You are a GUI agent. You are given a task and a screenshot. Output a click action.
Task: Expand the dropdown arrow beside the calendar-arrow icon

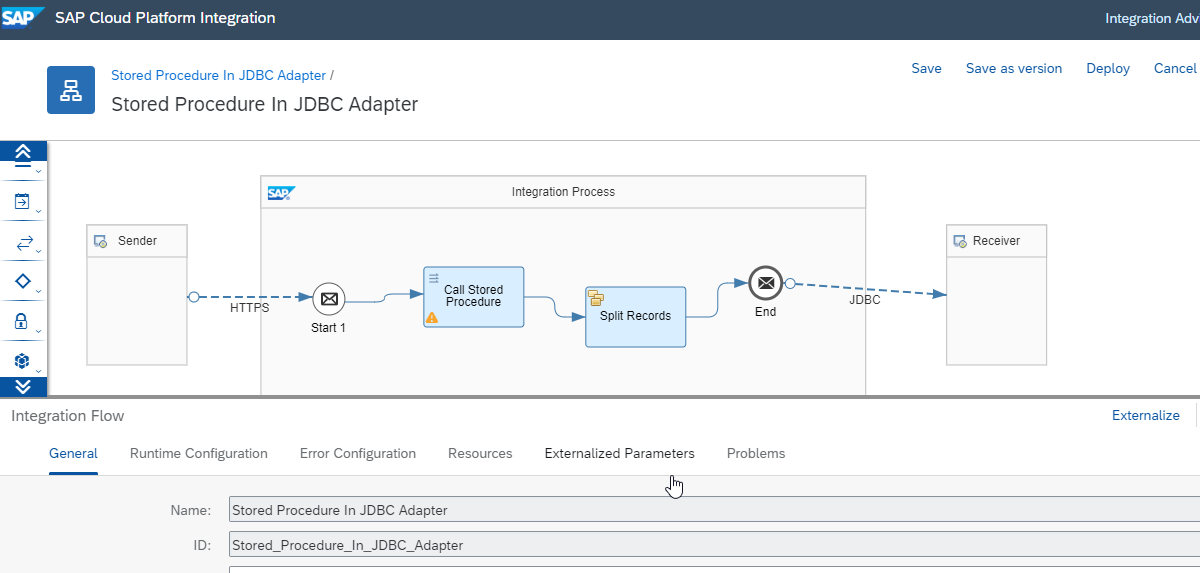39,211
